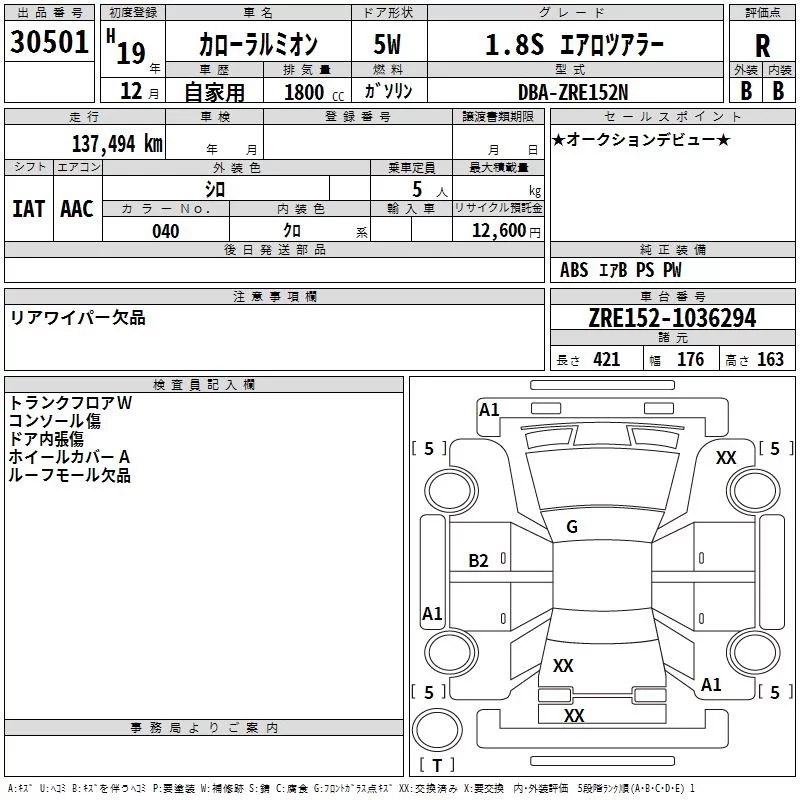Click the G mark on the windshield
The width and height of the screenshot is (800, 800).
[572, 527]
